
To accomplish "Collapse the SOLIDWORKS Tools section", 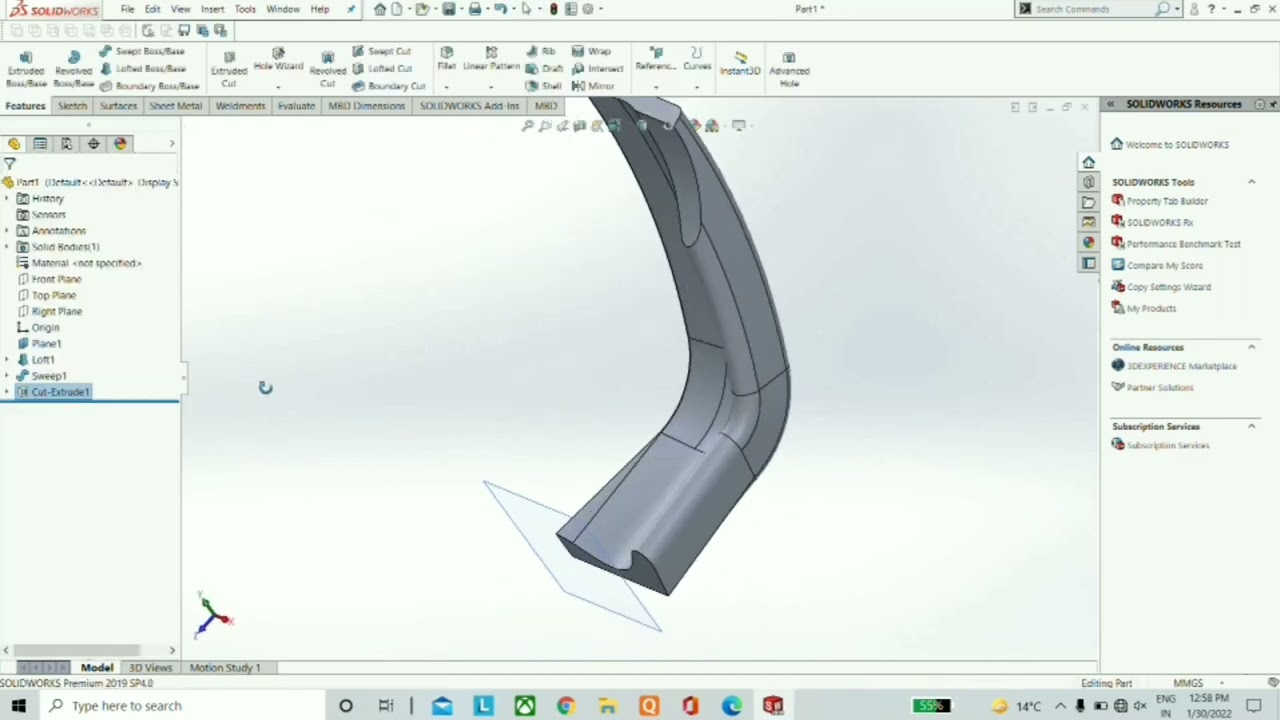I will pyautogui.click(x=1251, y=182).
